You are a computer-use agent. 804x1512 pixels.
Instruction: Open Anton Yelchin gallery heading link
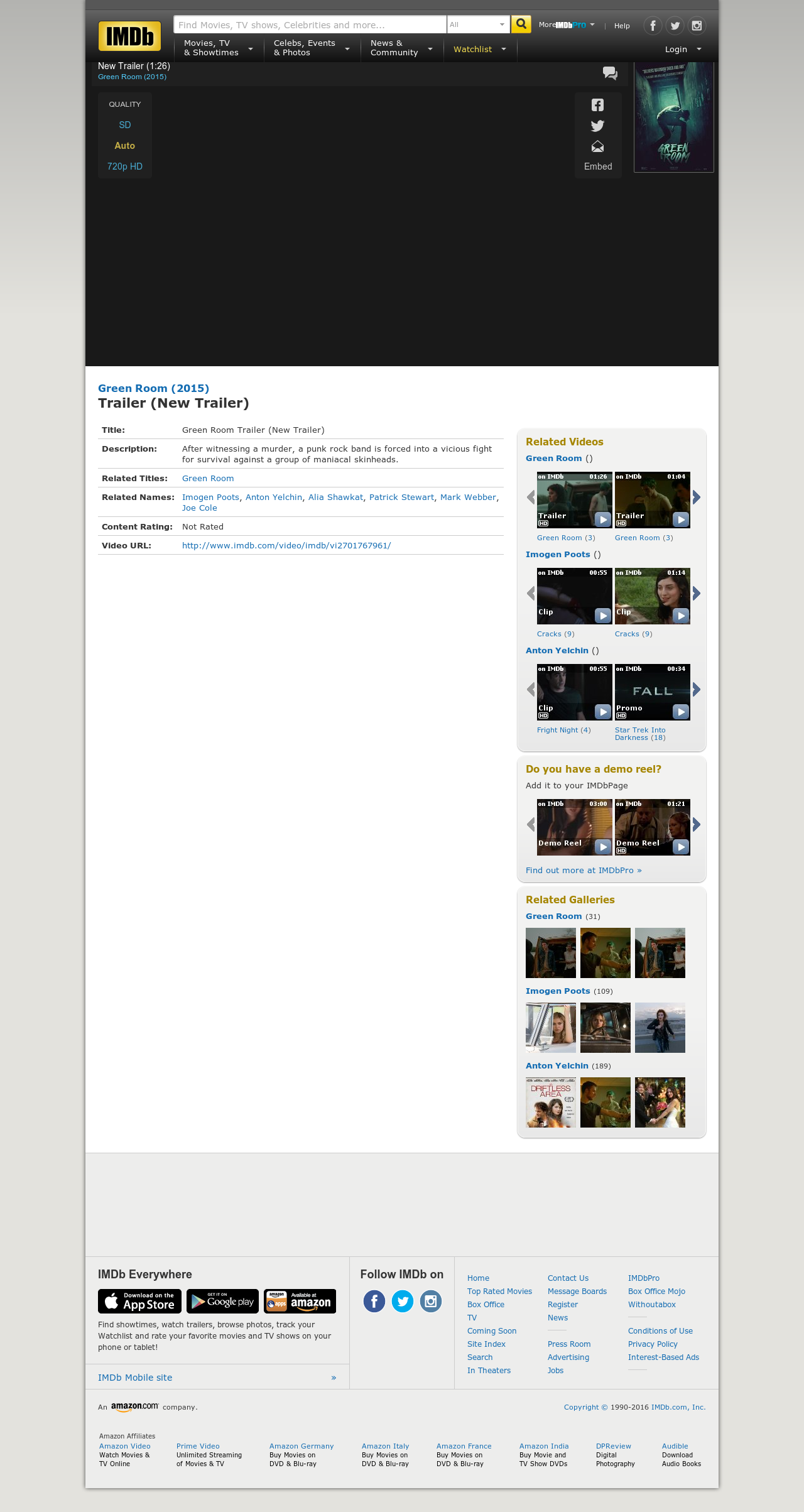(557, 1066)
